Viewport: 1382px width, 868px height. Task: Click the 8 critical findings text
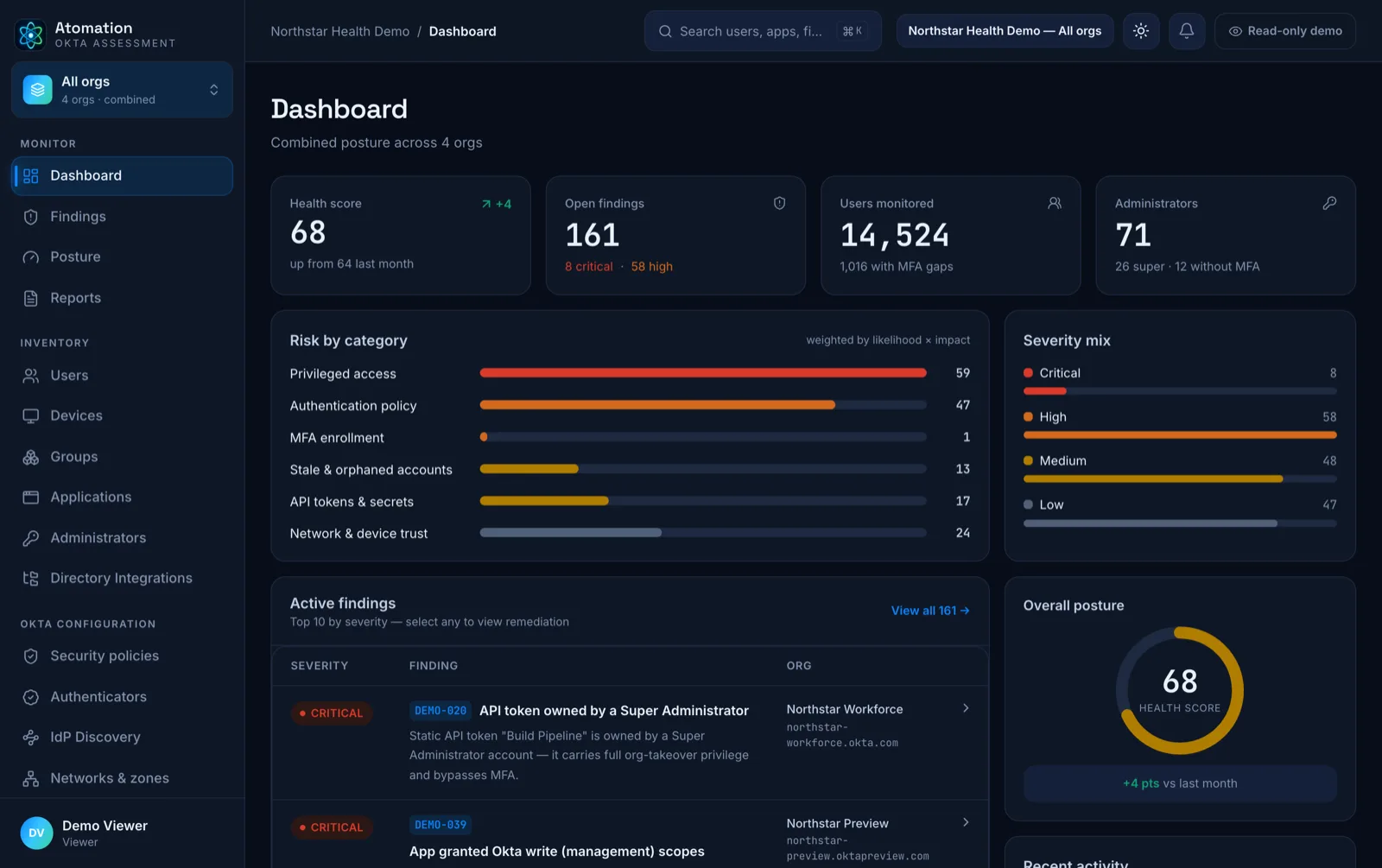coord(589,267)
